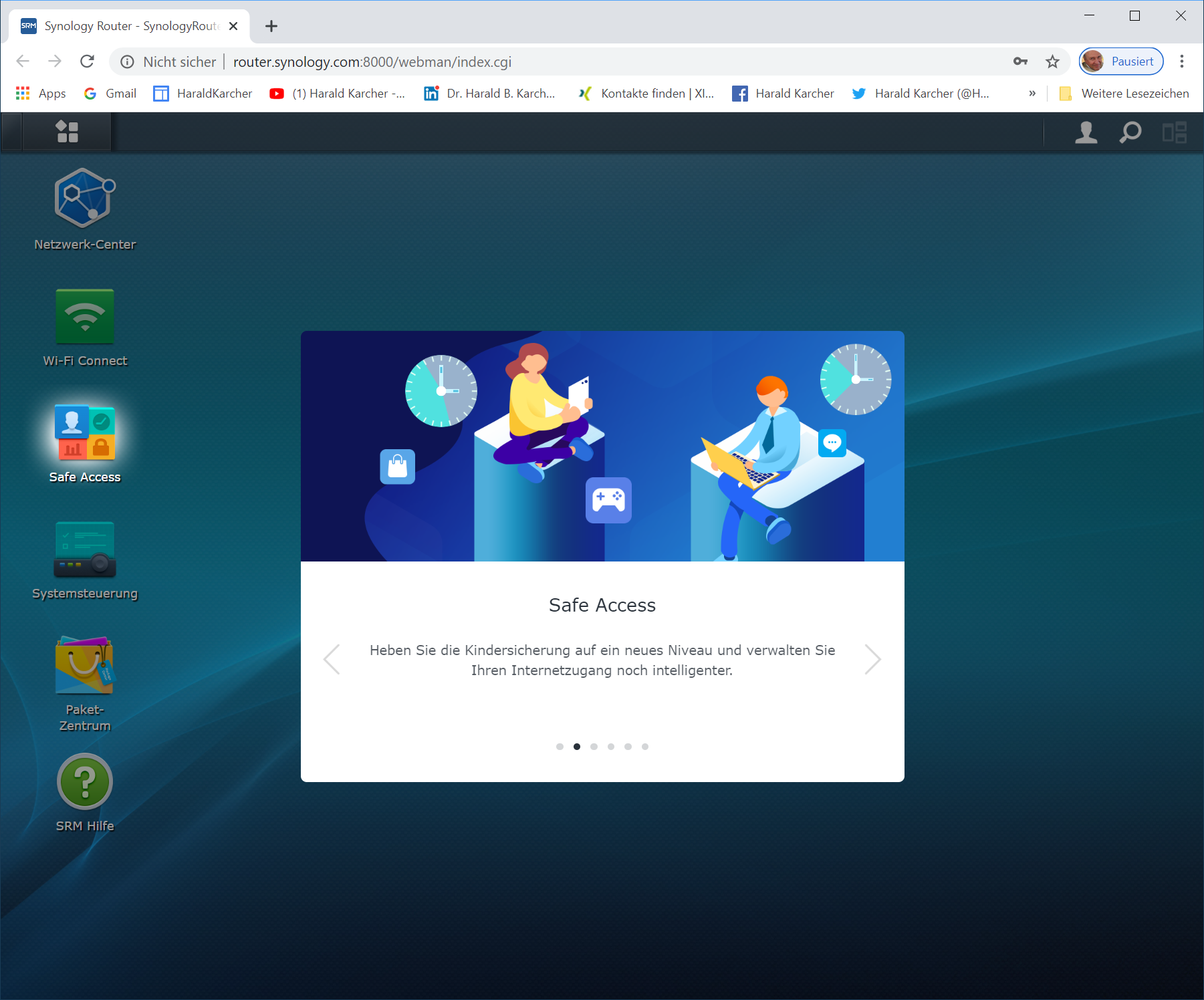Open the Chrome three-dot menu
This screenshot has height=1000, width=1204.
(x=1182, y=61)
